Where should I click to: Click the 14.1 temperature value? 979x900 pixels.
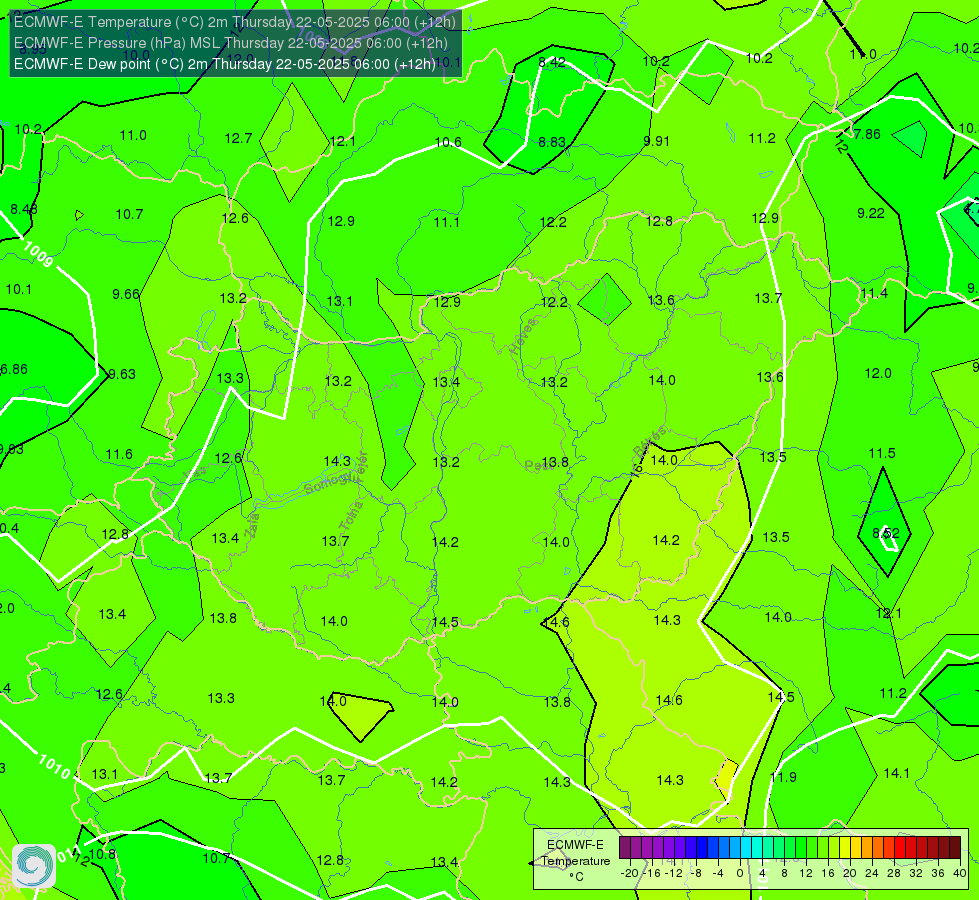tap(897, 774)
